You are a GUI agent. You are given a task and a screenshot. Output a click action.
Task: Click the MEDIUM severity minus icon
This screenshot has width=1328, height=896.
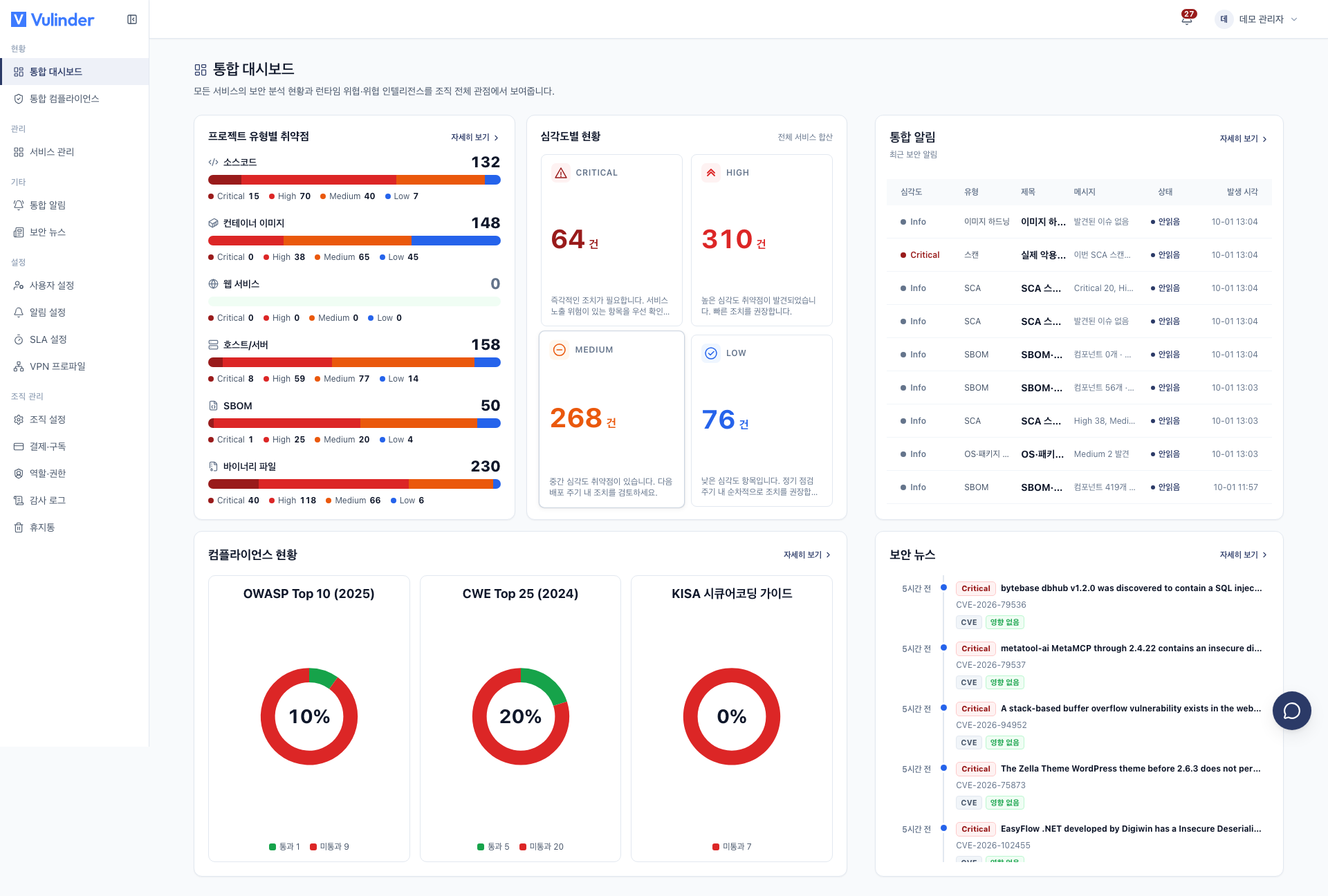tap(560, 350)
